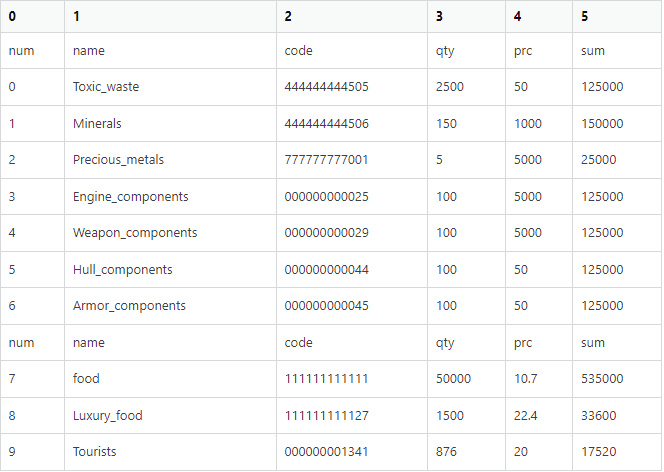This screenshot has width=664, height=472.
Task: Click the qty value 50000
Action: coord(453,378)
